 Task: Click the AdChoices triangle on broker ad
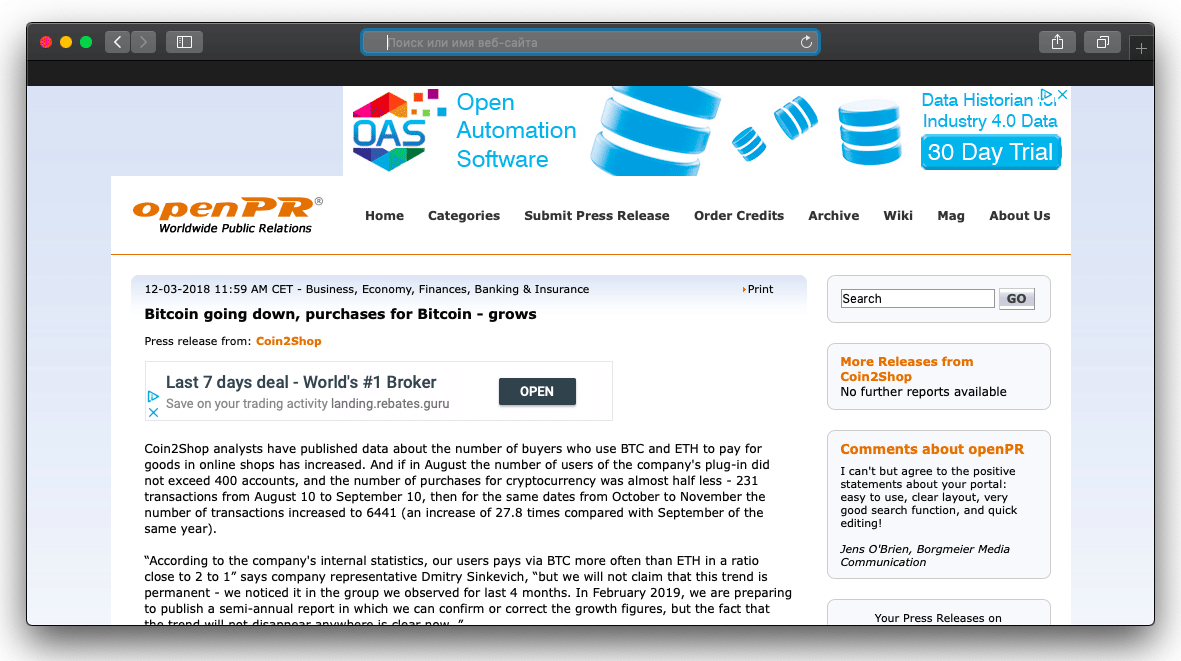coord(153,396)
